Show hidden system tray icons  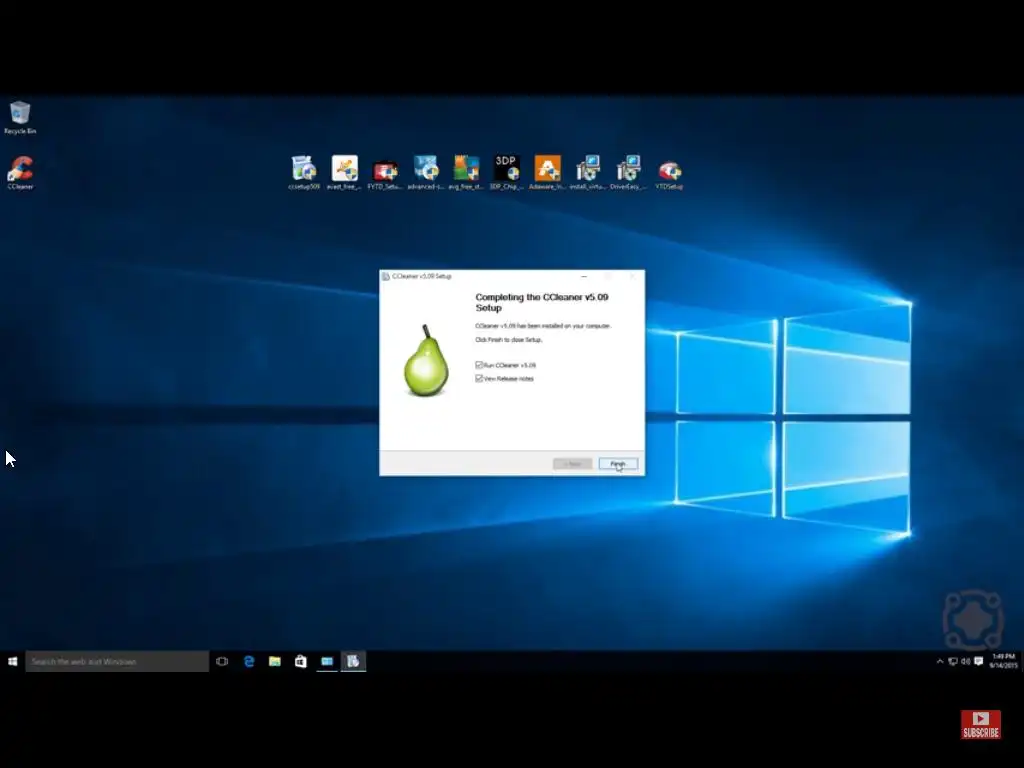click(x=940, y=662)
